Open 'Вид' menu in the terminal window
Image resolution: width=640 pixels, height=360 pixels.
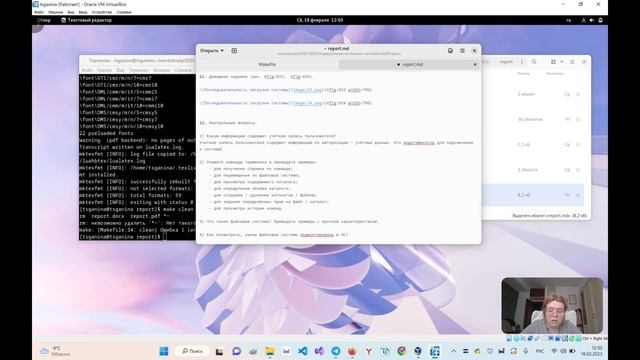tap(120, 70)
